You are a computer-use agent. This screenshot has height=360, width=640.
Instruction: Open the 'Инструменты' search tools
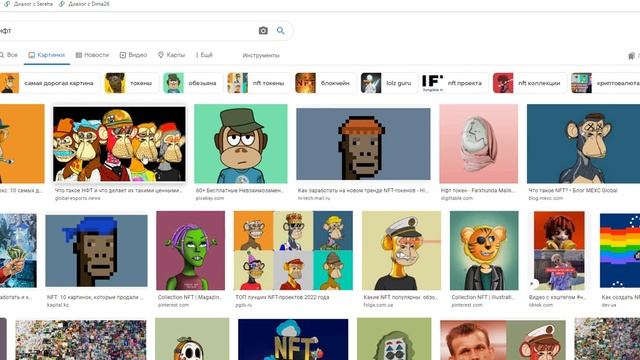pyautogui.click(x=261, y=55)
